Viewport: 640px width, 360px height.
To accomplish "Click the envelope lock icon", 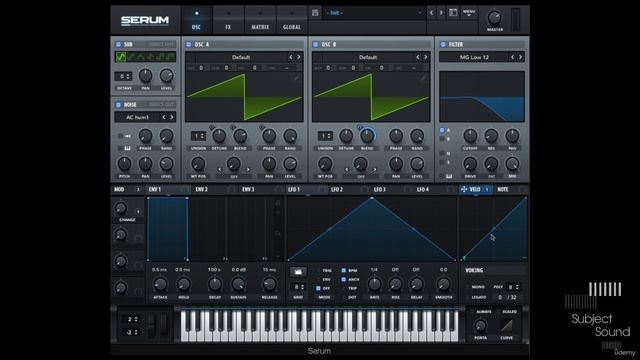I will (278, 203).
